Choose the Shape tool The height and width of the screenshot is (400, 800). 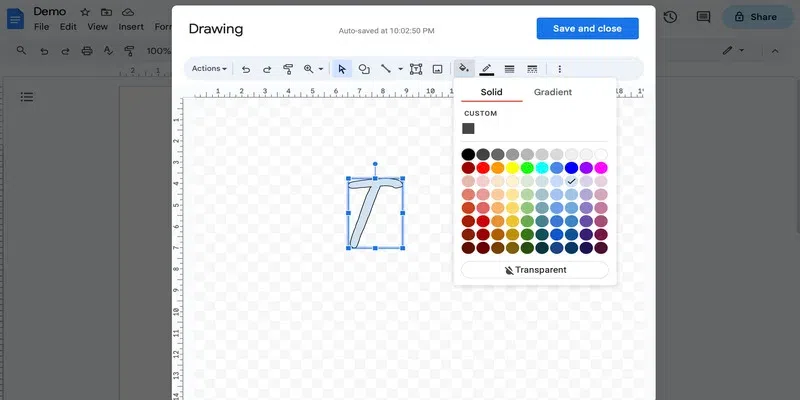[364, 69]
